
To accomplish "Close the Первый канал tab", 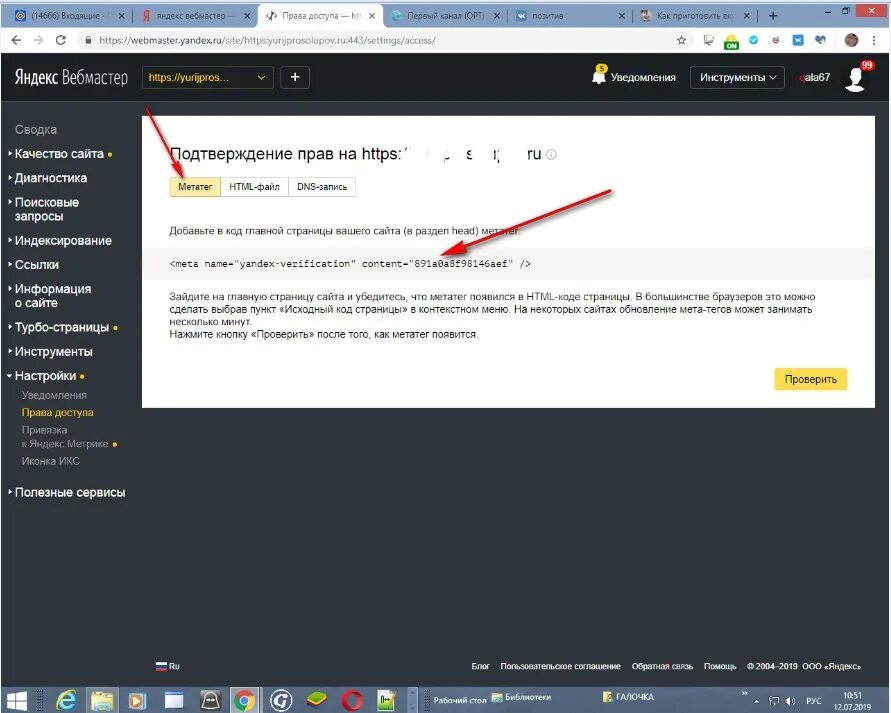I will 496,16.
